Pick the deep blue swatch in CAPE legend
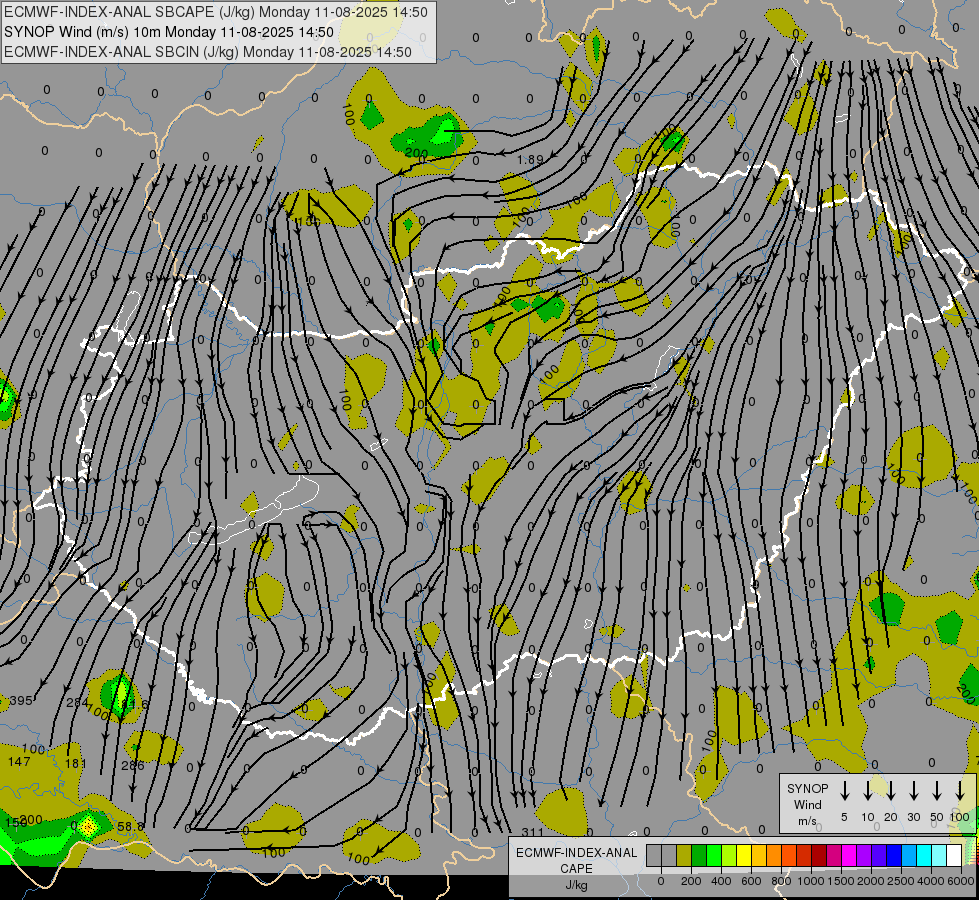This screenshot has width=979, height=900. pyautogui.click(x=894, y=855)
